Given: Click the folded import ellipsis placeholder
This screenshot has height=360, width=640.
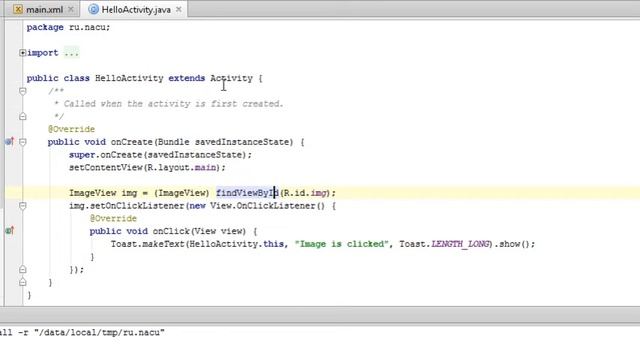Looking at the screenshot, I should [x=71, y=53].
